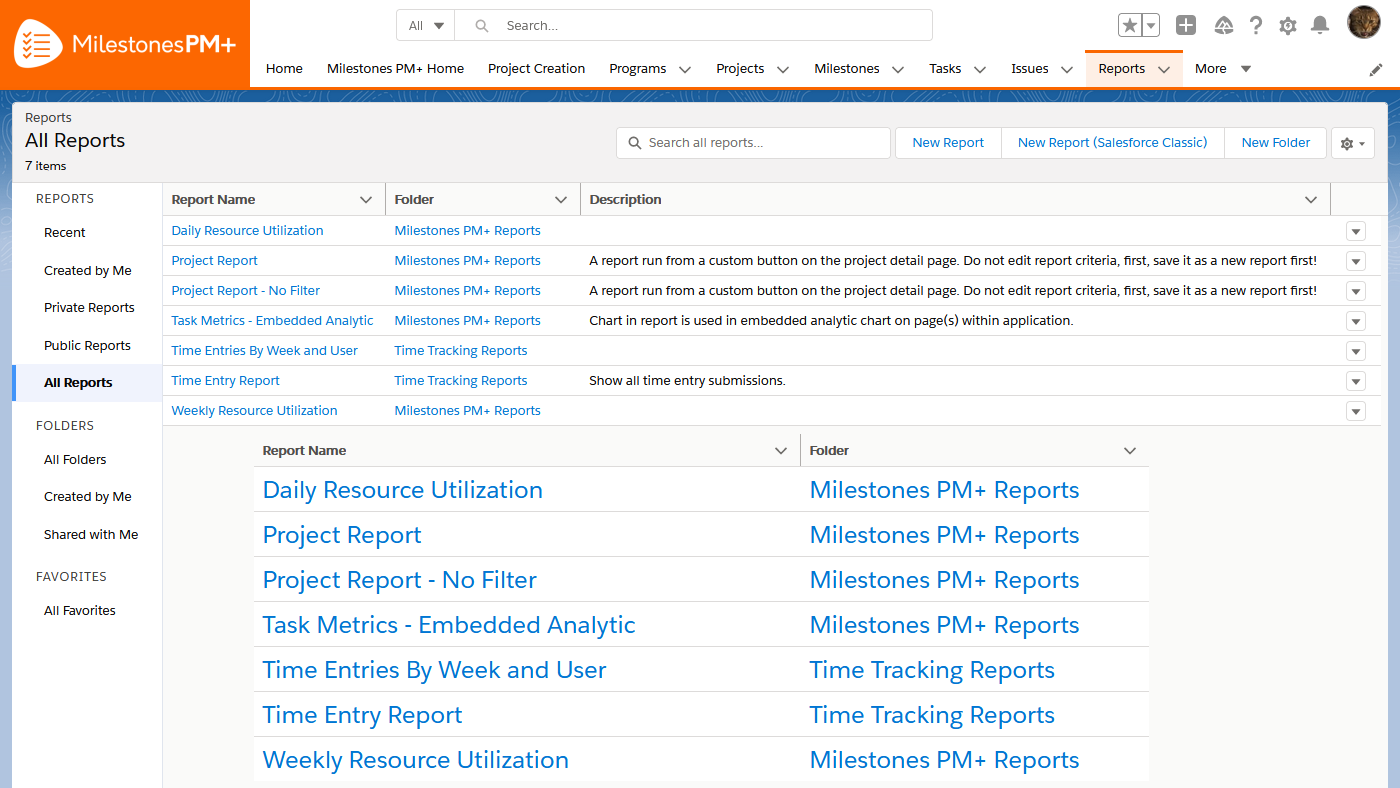Open Report Name column menu in enlarged table
Image resolution: width=1400 pixels, height=788 pixels.
point(781,451)
